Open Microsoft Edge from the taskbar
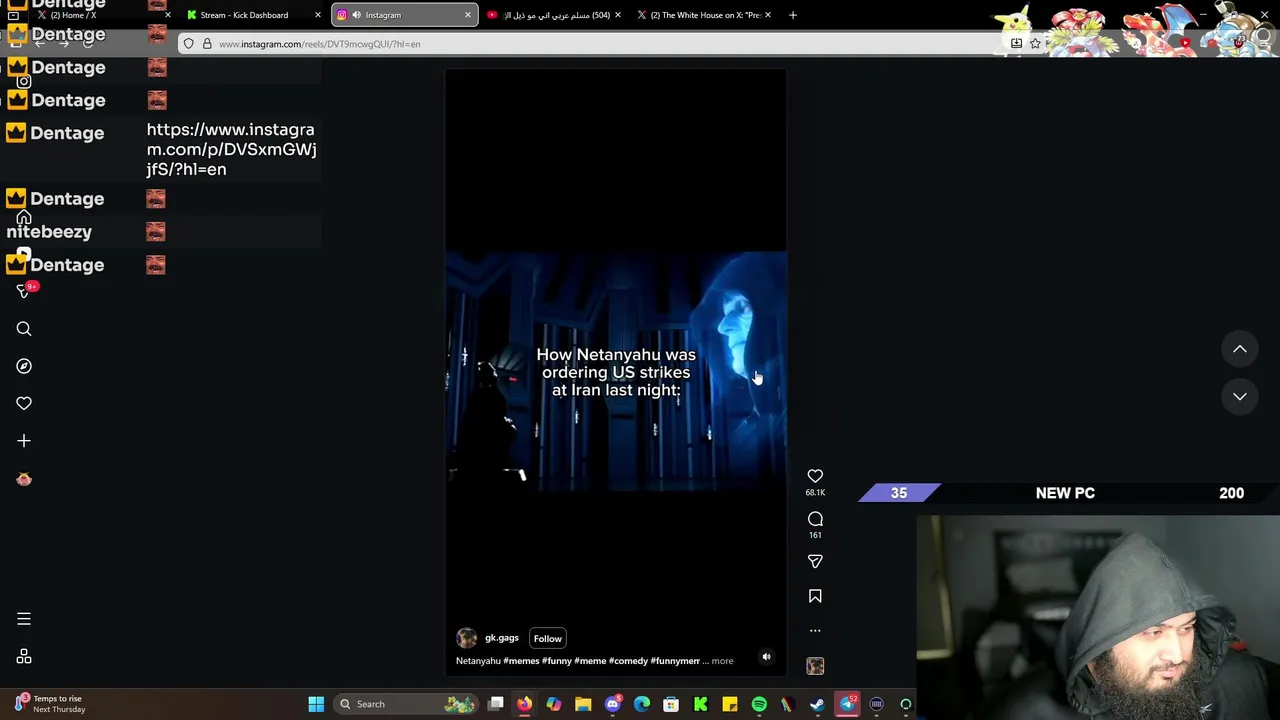The image size is (1280, 720). (642, 704)
